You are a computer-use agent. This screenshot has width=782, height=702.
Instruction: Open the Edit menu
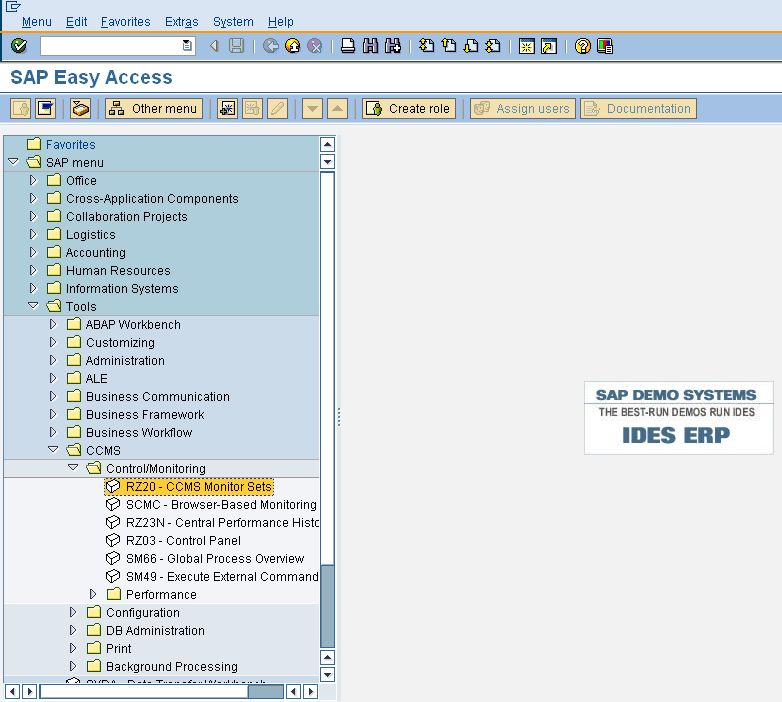tap(76, 22)
